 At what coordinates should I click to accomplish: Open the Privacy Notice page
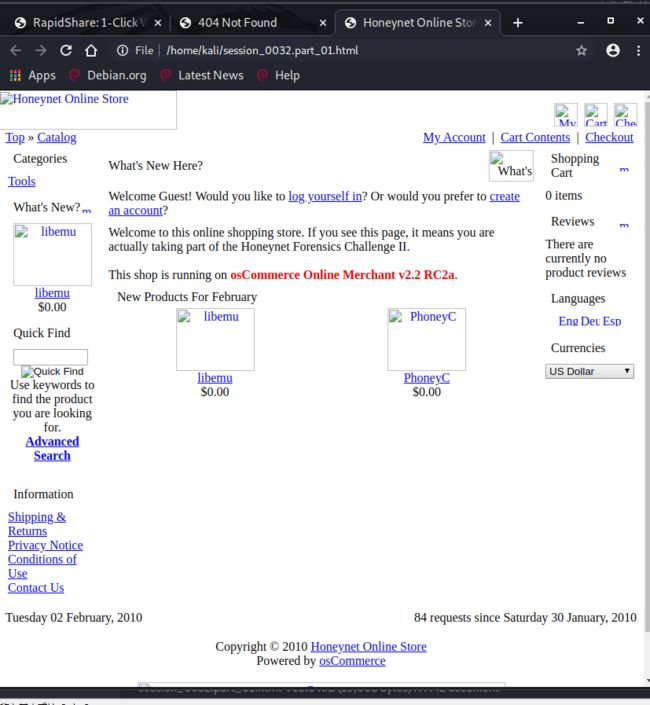(45, 545)
